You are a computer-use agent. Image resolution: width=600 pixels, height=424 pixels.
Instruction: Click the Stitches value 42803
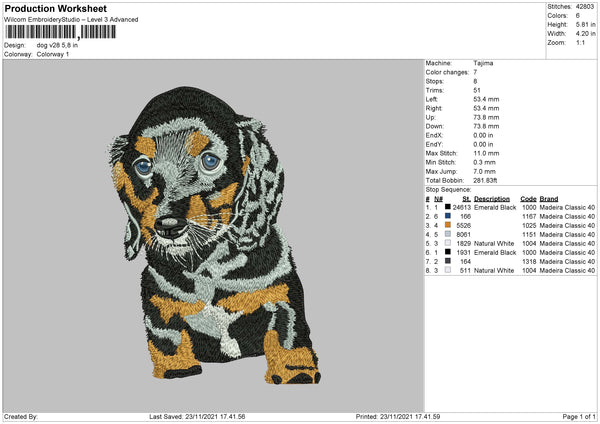click(x=585, y=7)
